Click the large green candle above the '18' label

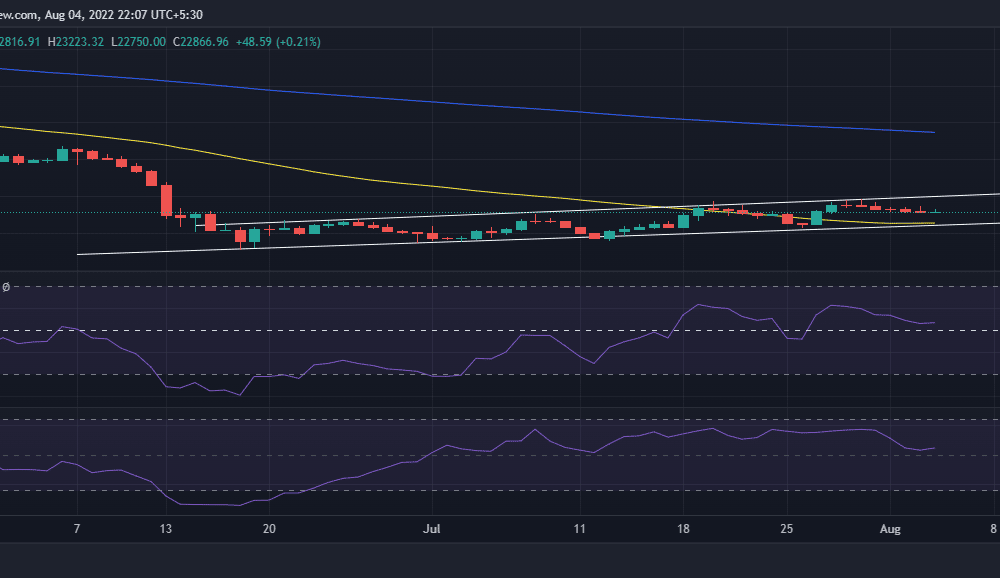coord(684,221)
